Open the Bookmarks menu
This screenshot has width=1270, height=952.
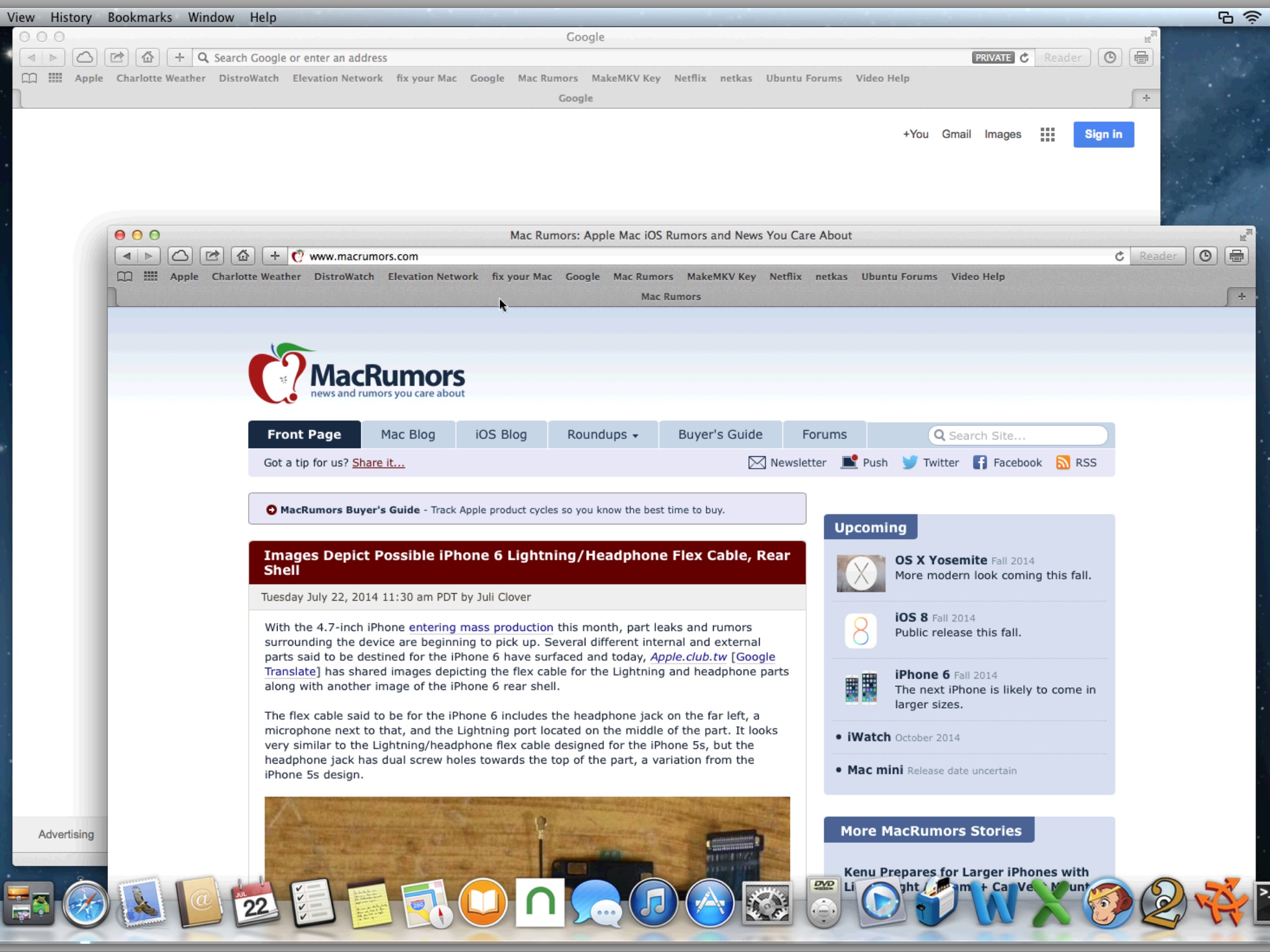coord(140,17)
